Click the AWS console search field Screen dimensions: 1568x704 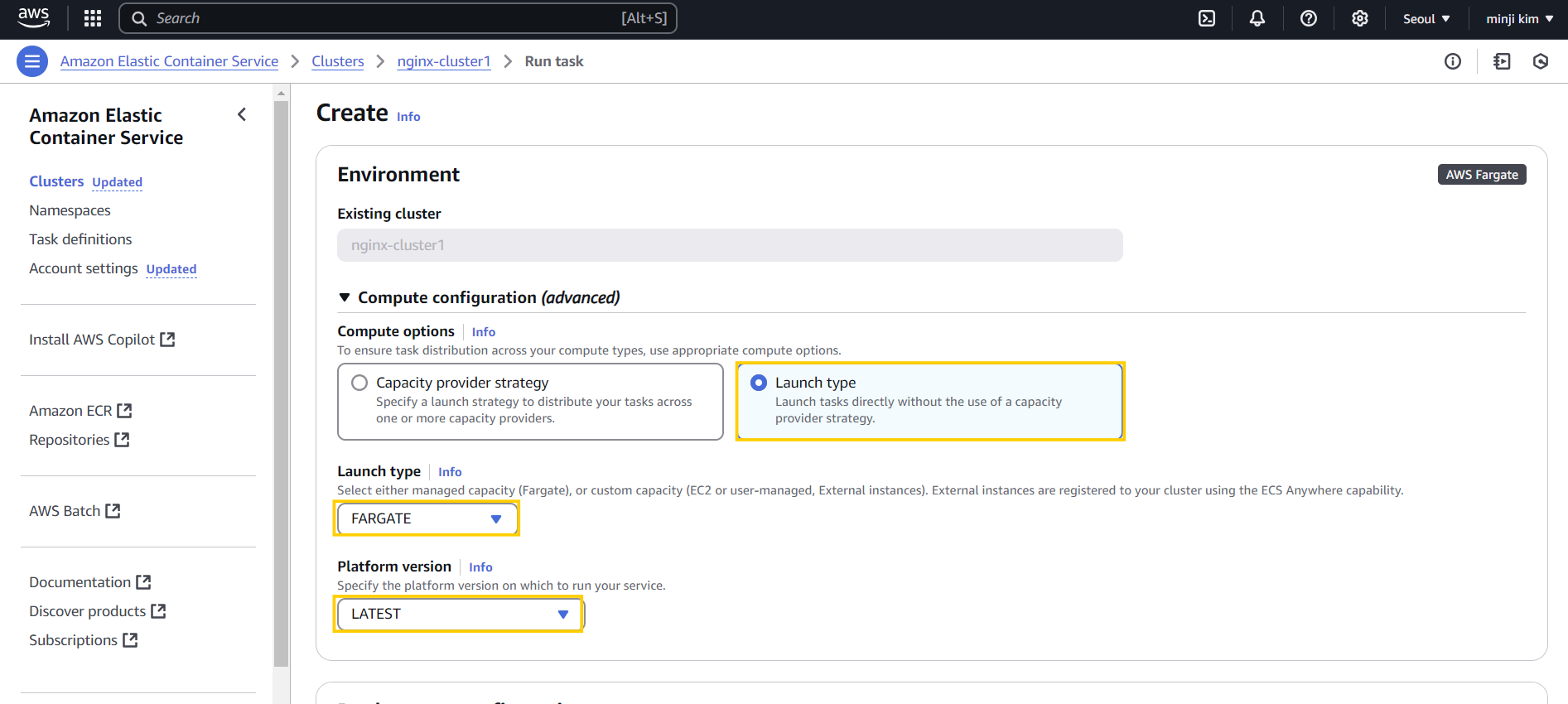pyautogui.click(x=398, y=18)
